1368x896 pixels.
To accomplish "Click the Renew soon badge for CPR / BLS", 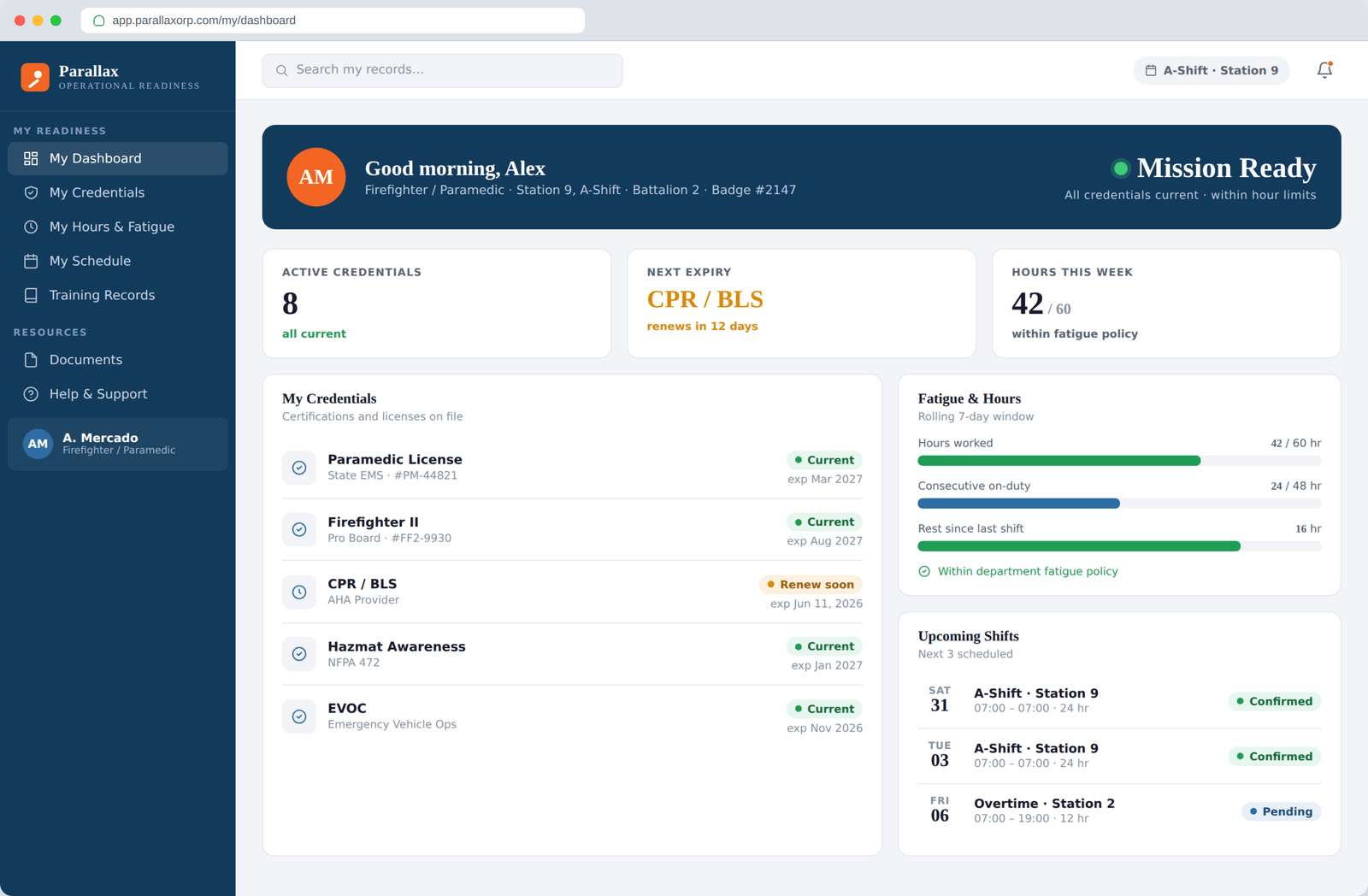I will click(811, 585).
